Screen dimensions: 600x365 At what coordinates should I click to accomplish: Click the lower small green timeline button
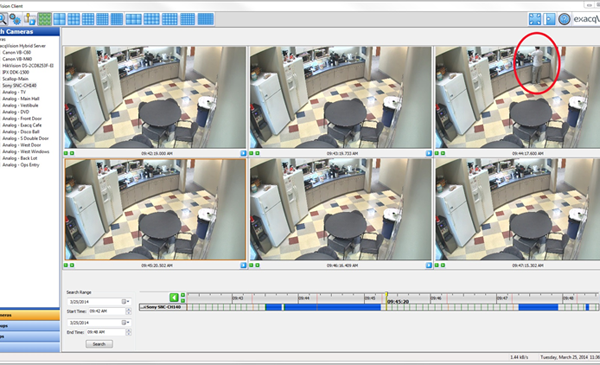pyautogui.click(x=183, y=300)
